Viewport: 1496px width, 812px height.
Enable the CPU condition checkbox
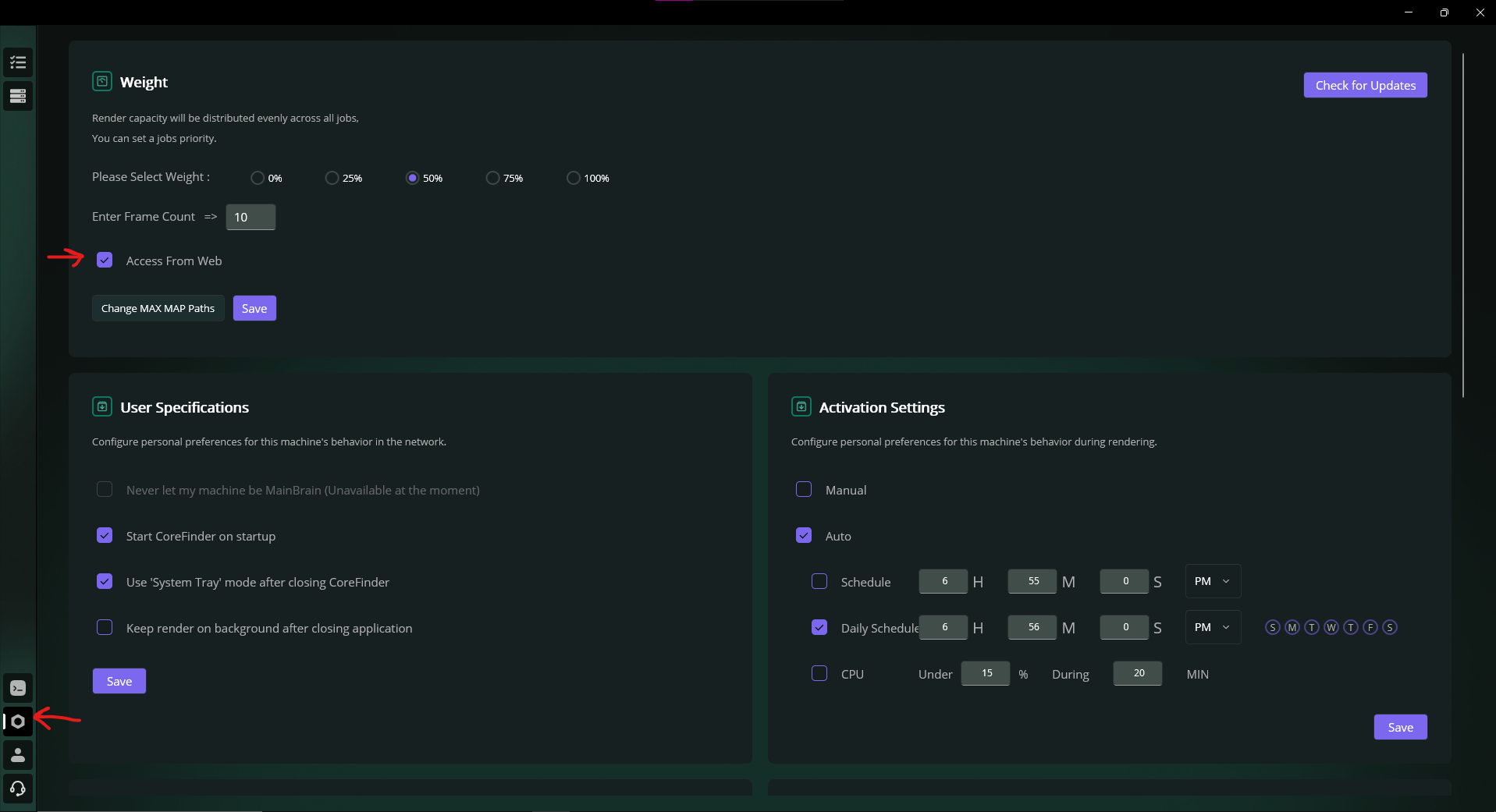tap(819, 673)
